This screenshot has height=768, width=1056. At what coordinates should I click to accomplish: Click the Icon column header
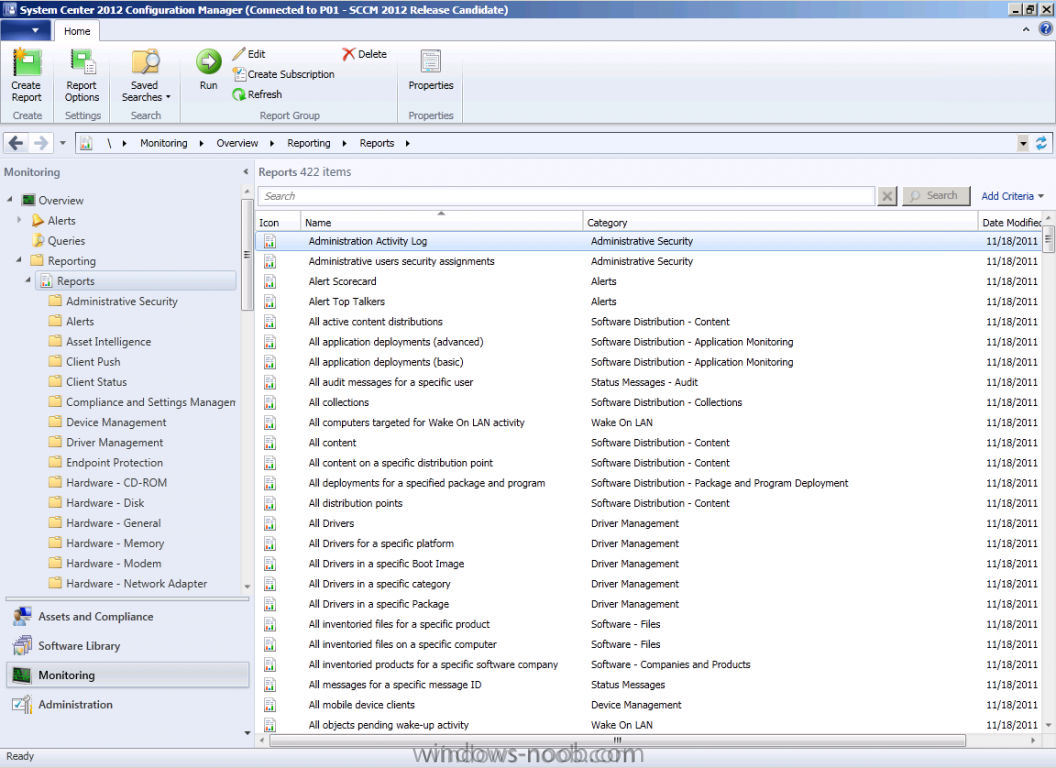tap(277, 222)
